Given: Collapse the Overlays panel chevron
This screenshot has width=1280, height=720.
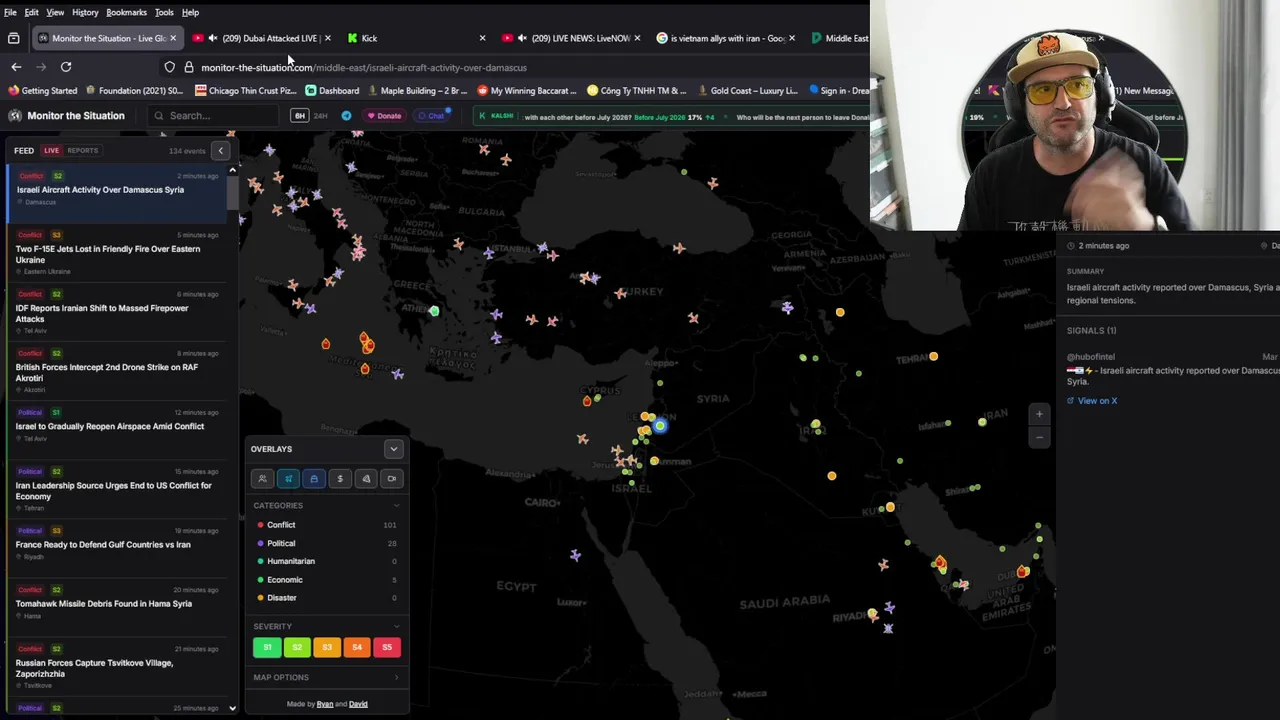Looking at the screenshot, I should 393,449.
